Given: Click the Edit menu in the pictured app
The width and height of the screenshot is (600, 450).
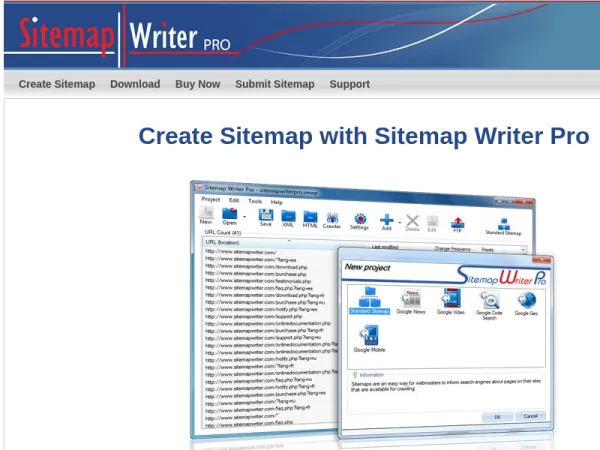Looking at the screenshot, I should (x=234, y=201).
